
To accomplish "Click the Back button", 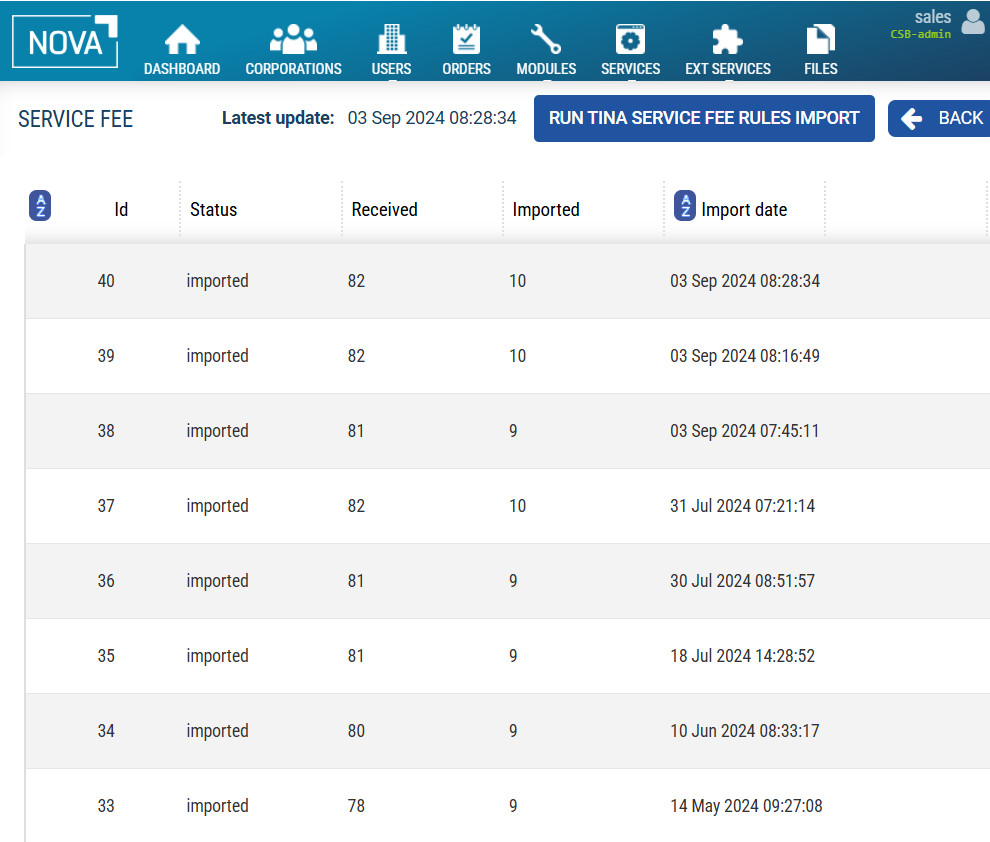I will coord(941,118).
